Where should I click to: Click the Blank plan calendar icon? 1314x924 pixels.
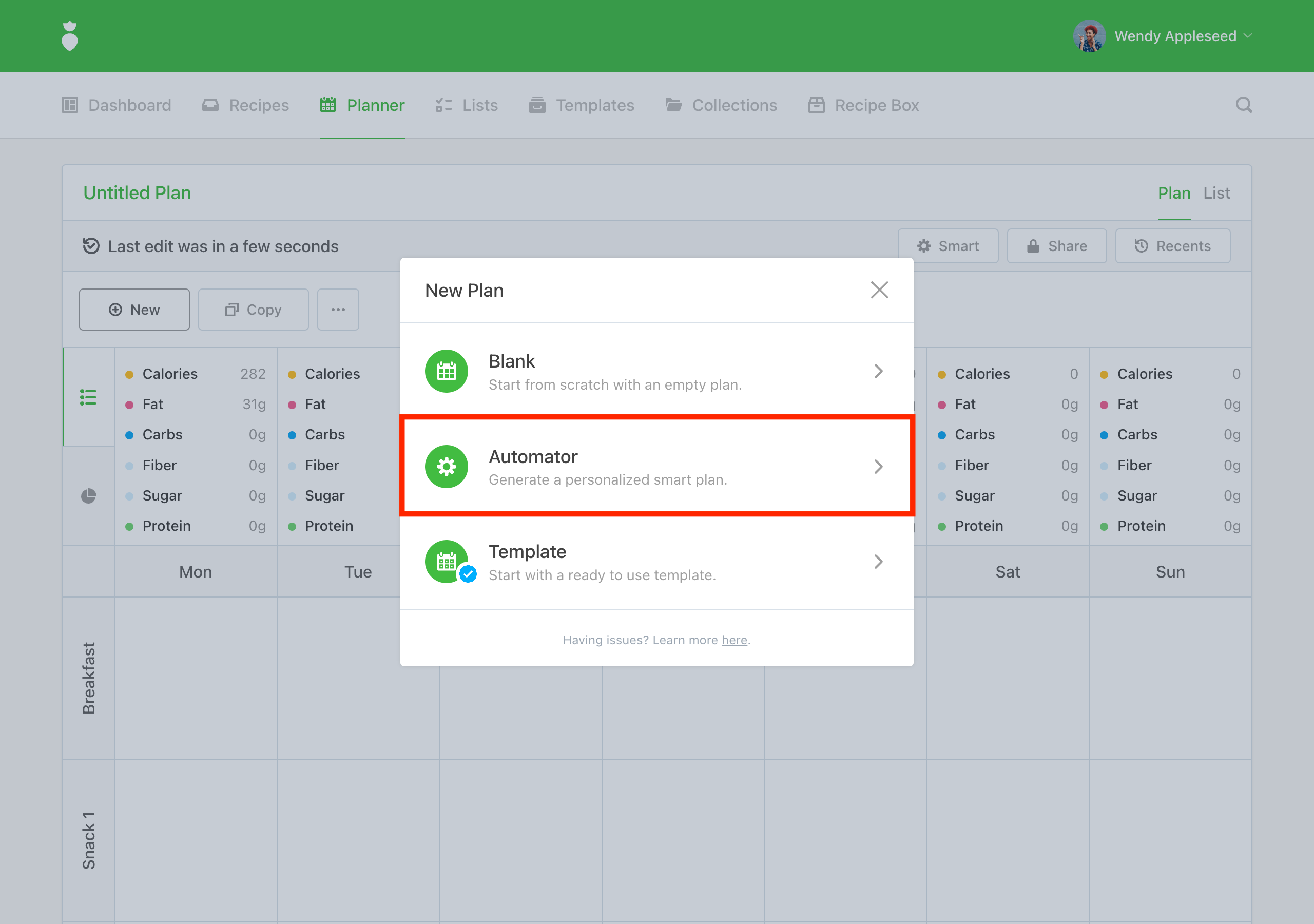pos(447,371)
